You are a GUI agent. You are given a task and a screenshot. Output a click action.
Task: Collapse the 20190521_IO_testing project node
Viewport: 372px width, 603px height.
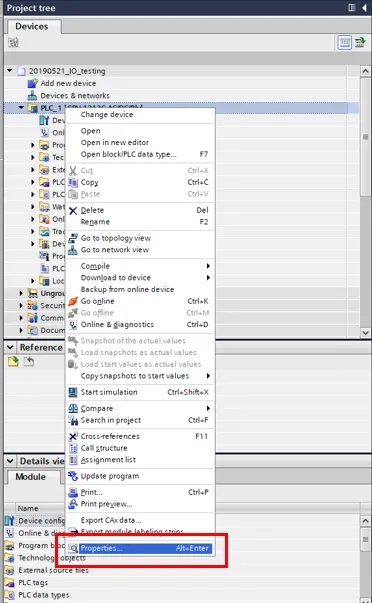point(10,71)
